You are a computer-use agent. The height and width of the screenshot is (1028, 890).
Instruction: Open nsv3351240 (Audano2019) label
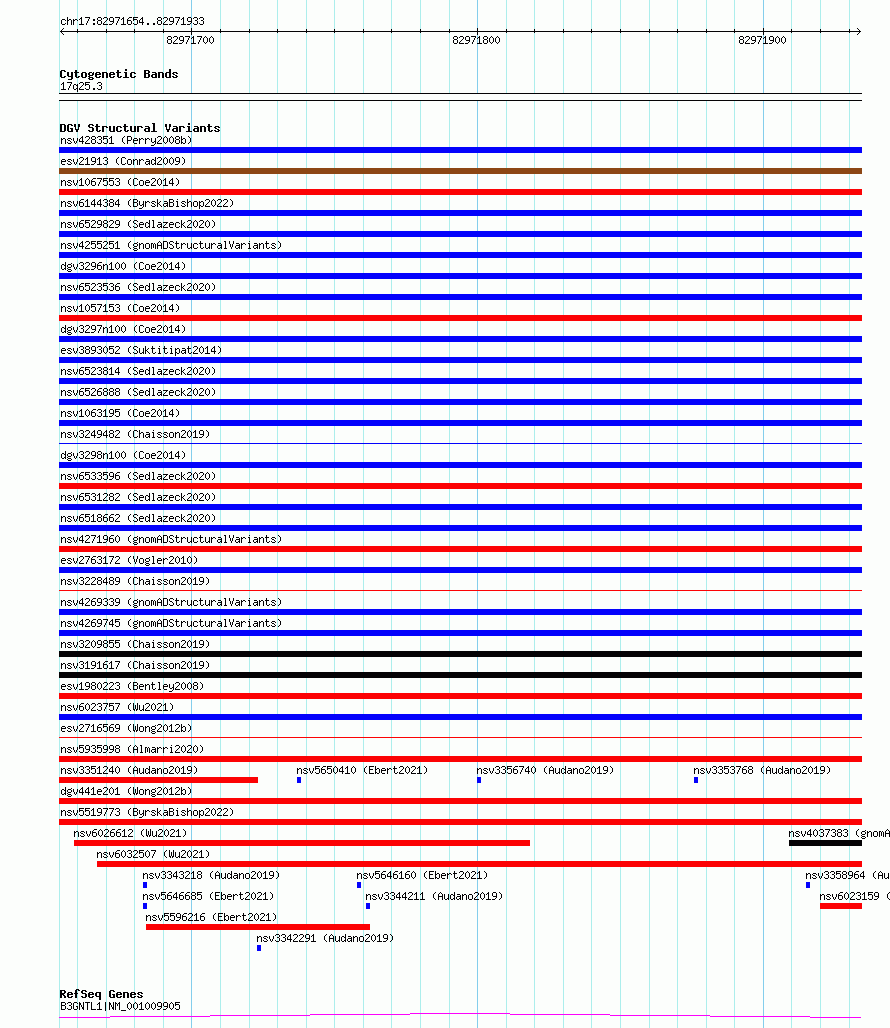coord(129,770)
